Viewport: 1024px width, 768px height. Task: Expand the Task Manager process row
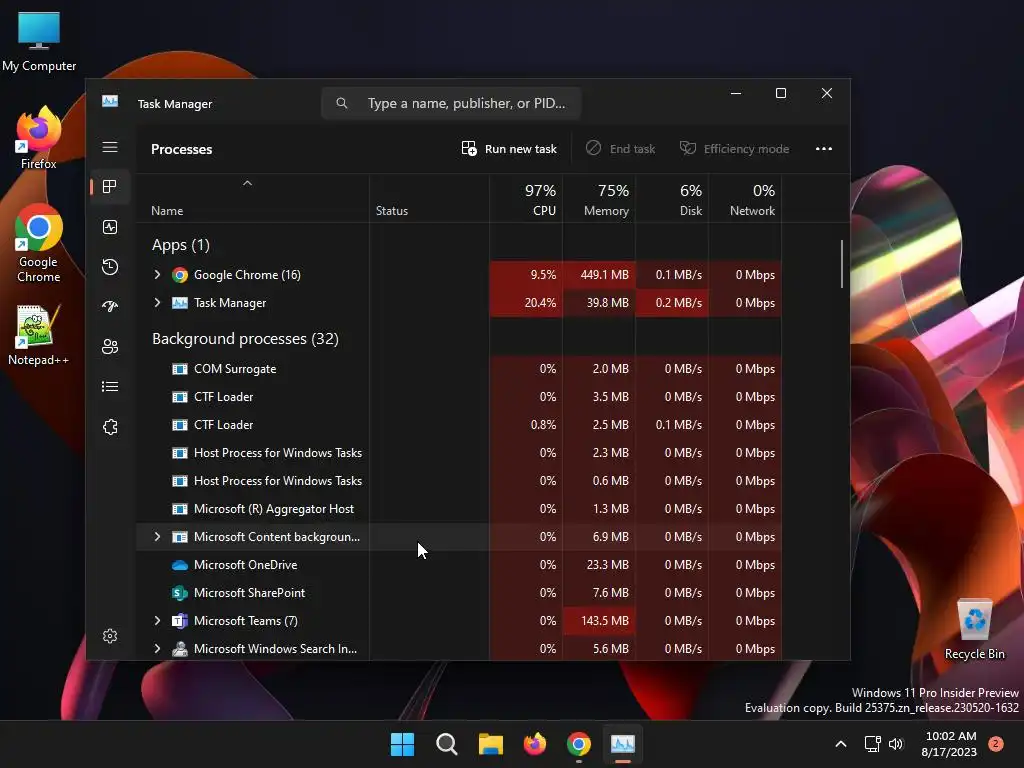157,303
